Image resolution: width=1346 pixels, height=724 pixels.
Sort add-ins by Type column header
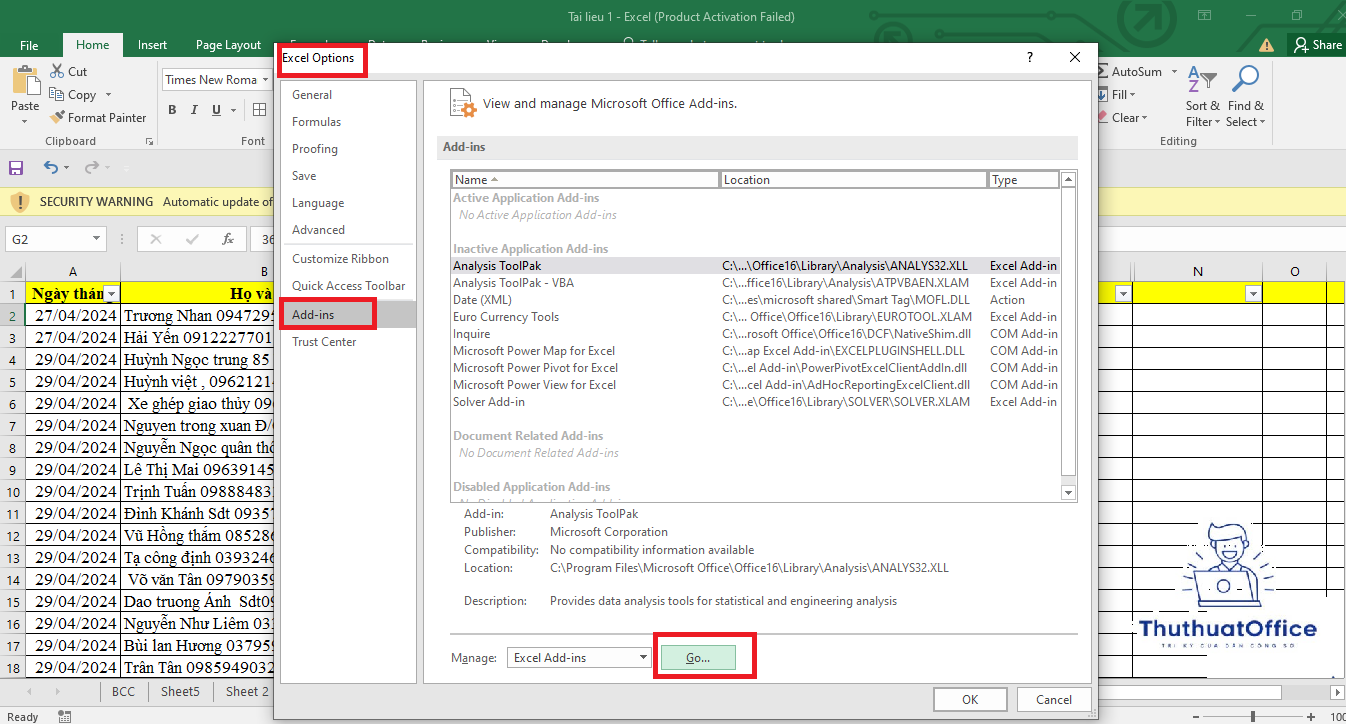click(x=1024, y=180)
